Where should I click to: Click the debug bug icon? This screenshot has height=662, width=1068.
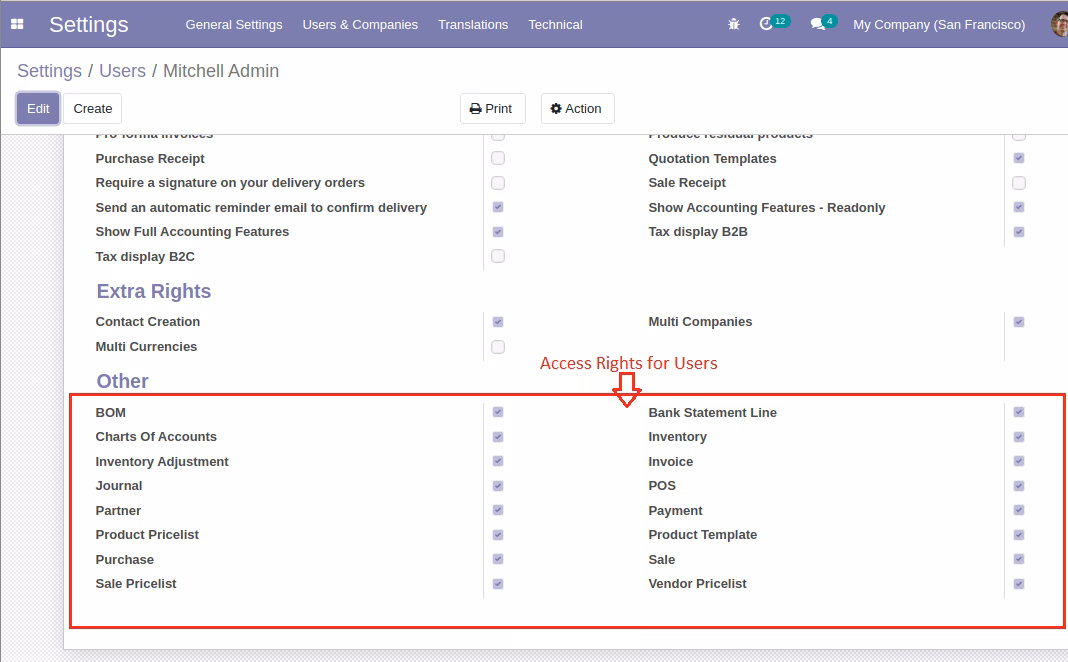(x=734, y=24)
